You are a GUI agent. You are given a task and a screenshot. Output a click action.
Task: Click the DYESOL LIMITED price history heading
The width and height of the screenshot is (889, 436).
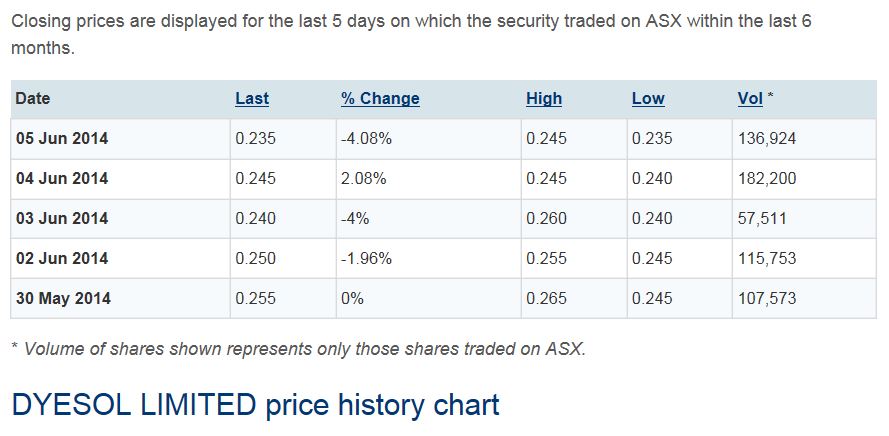click(255, 405)
